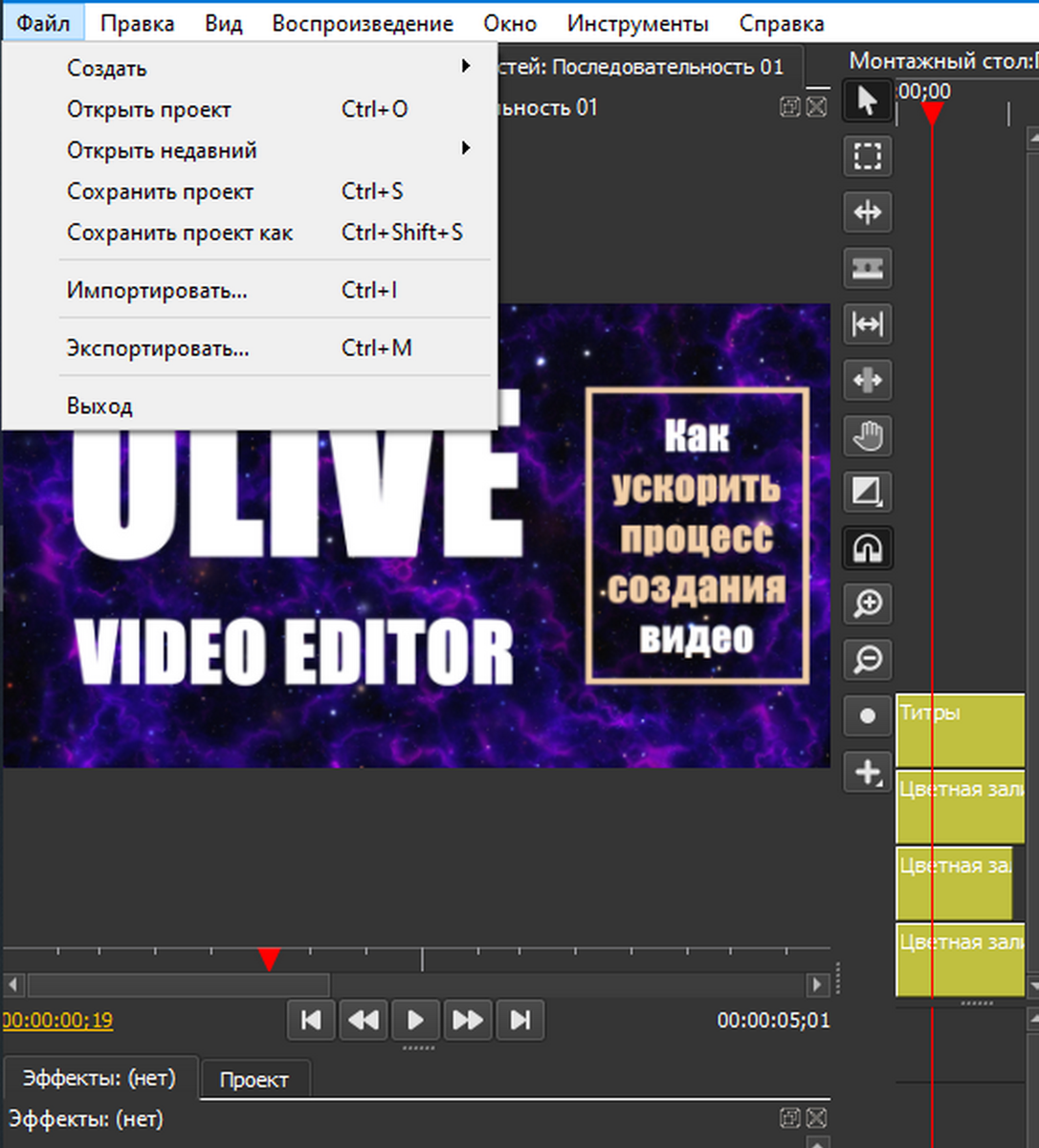The height and width of the screenshot is (1148, 1039).
Task: Close the Эффекты panel
Action: point(816,1116)
